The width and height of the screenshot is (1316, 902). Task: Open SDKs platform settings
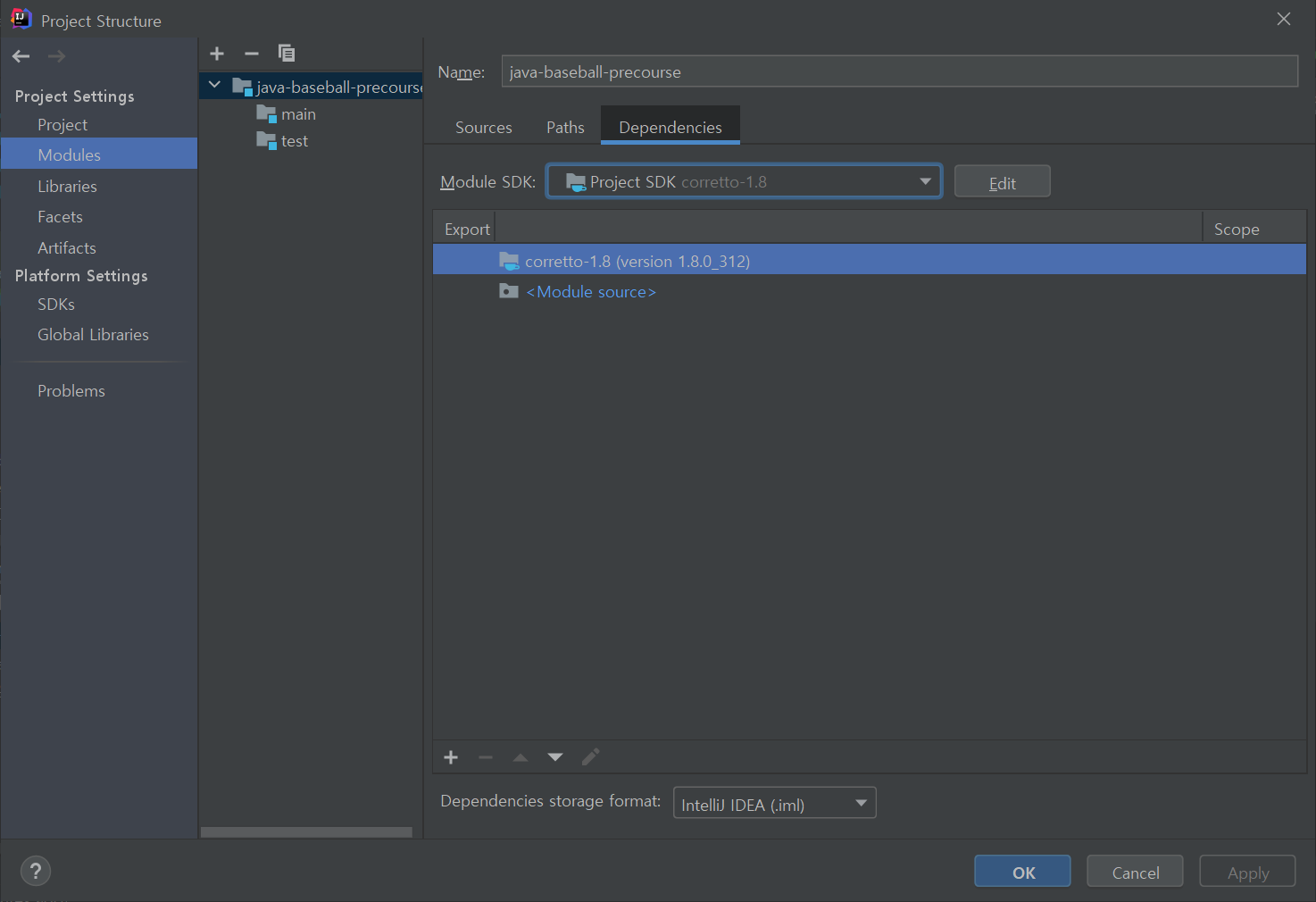pos(56,305)
